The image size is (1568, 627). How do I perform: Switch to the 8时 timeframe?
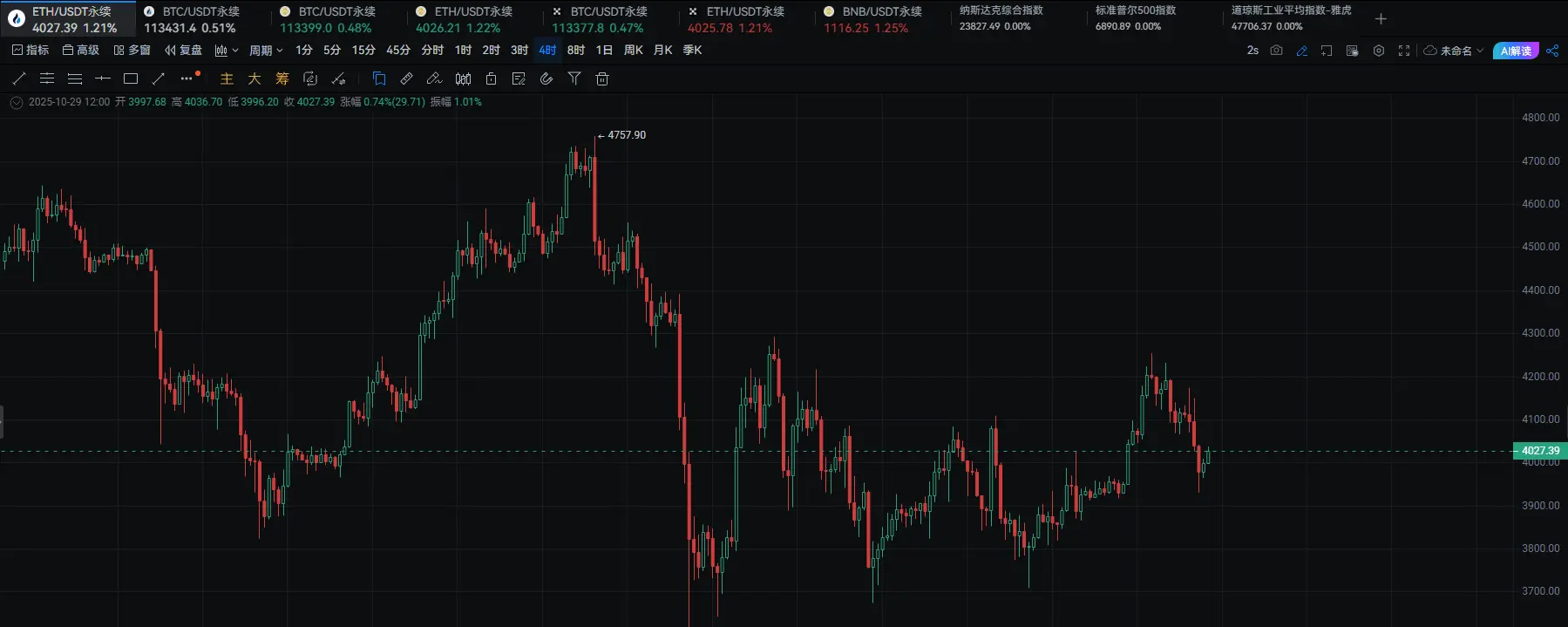point(576,51)
